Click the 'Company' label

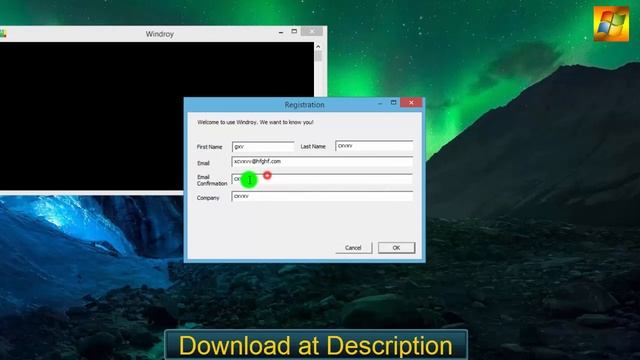[x=208, y=198]
